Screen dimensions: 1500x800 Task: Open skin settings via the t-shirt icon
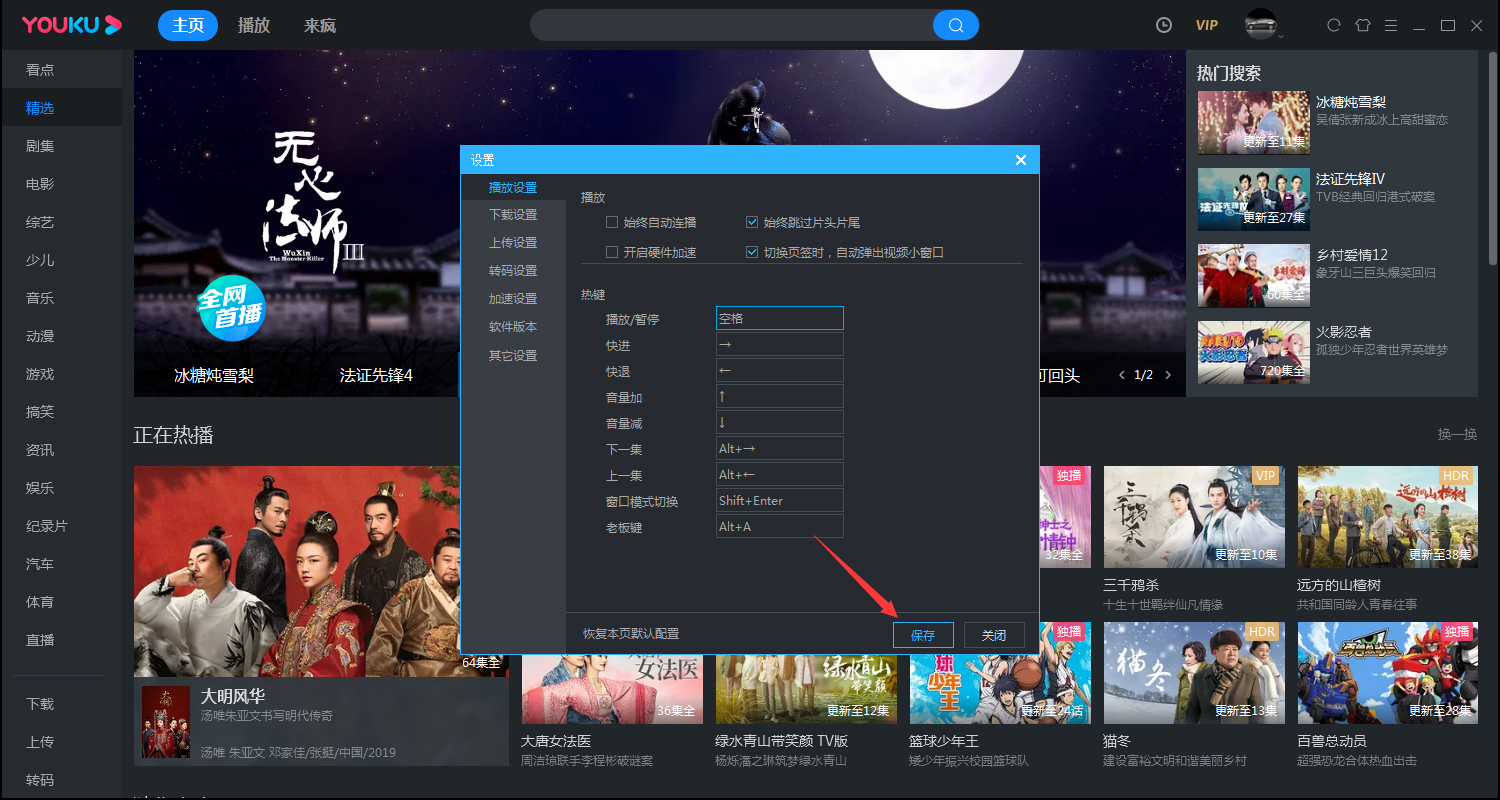point(1363,25)
